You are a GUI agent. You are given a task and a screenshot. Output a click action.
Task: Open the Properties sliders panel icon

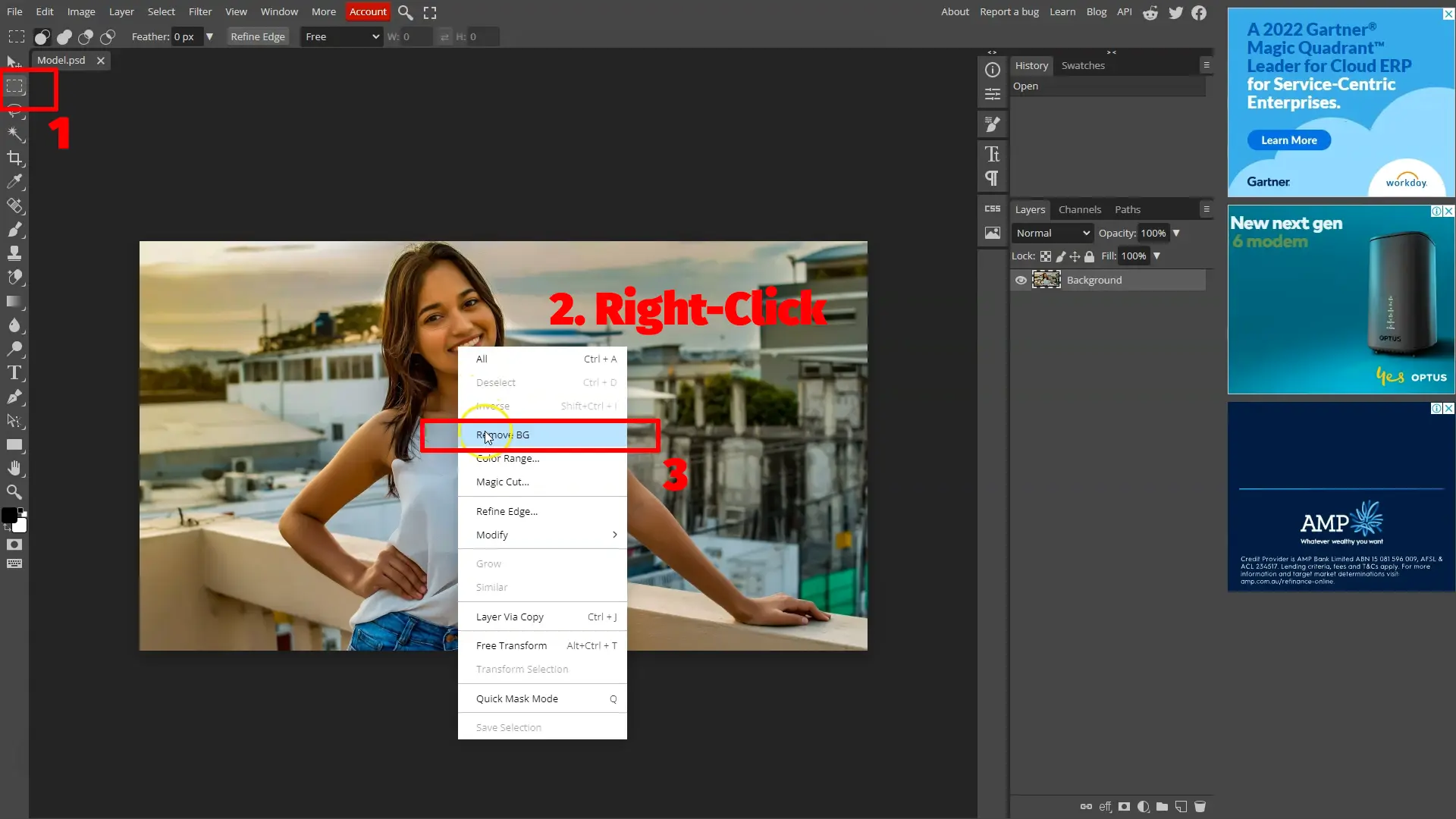click(x=993, y=94)
